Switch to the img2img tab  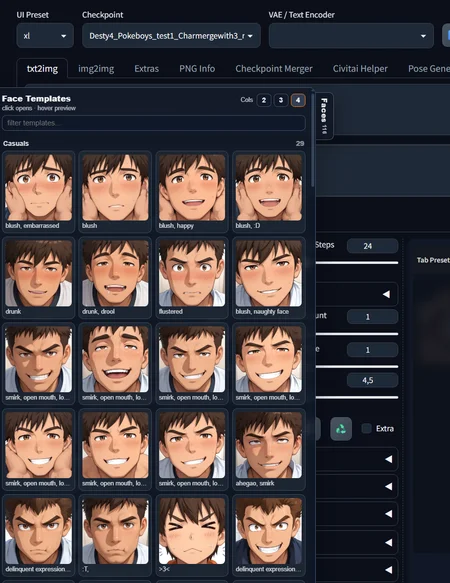(x=96, y=69)
